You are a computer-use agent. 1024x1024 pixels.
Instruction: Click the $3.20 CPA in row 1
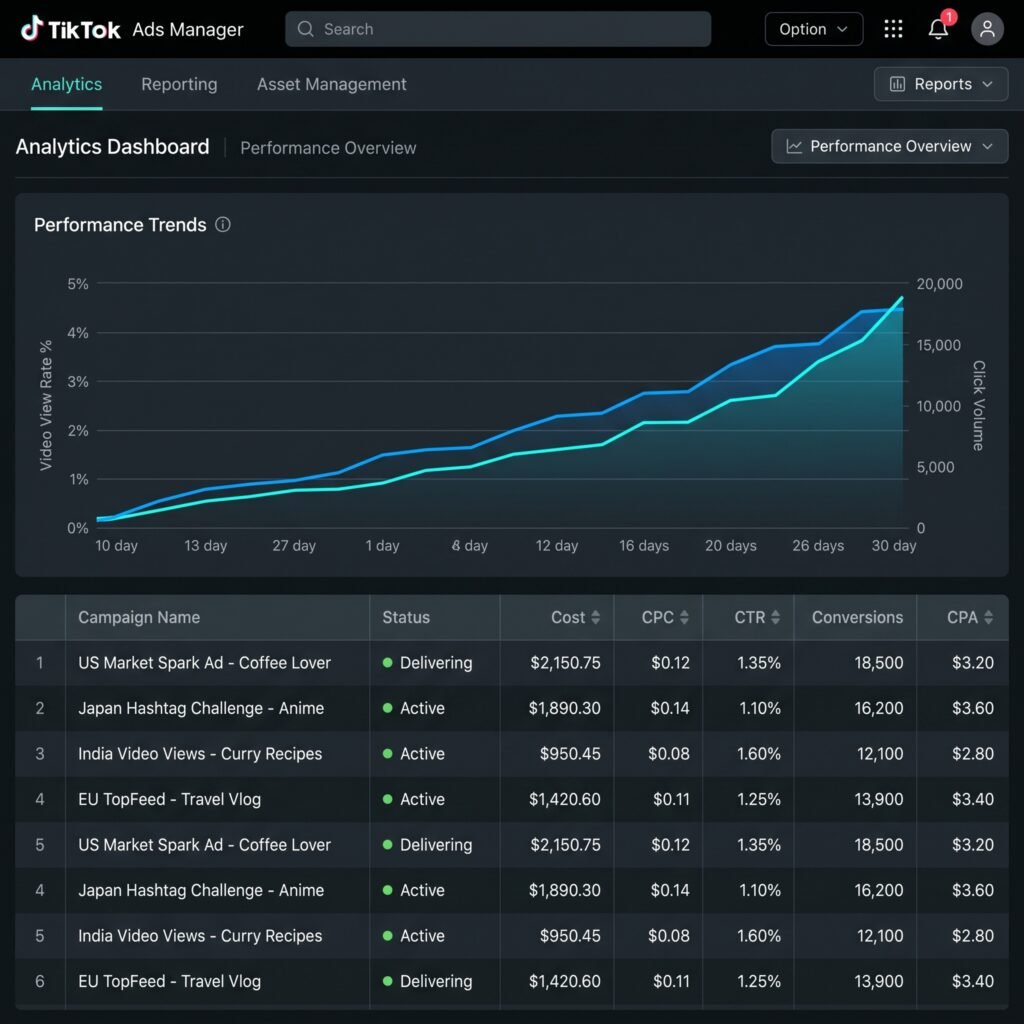tap(972, 663)
